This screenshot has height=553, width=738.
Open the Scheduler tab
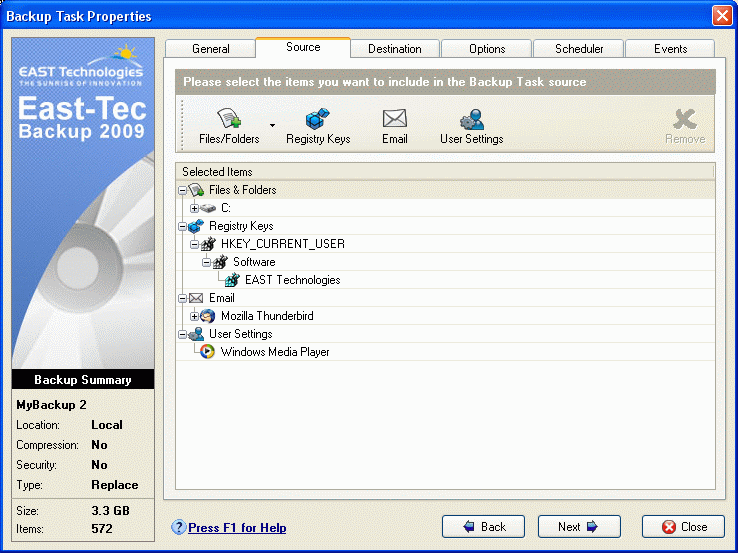coord(578,49)
